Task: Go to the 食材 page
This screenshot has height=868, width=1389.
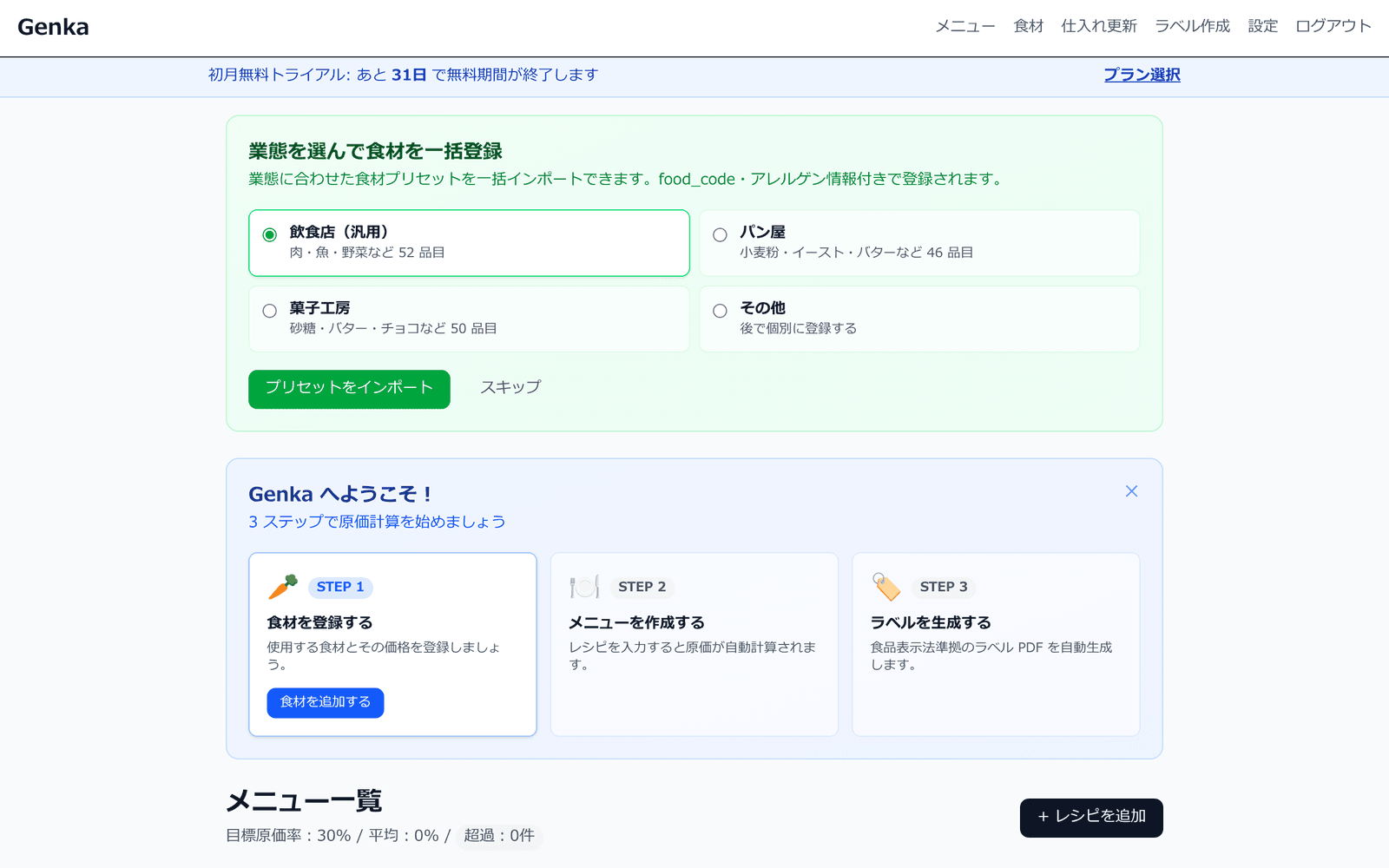Action: coord(1029,26)
